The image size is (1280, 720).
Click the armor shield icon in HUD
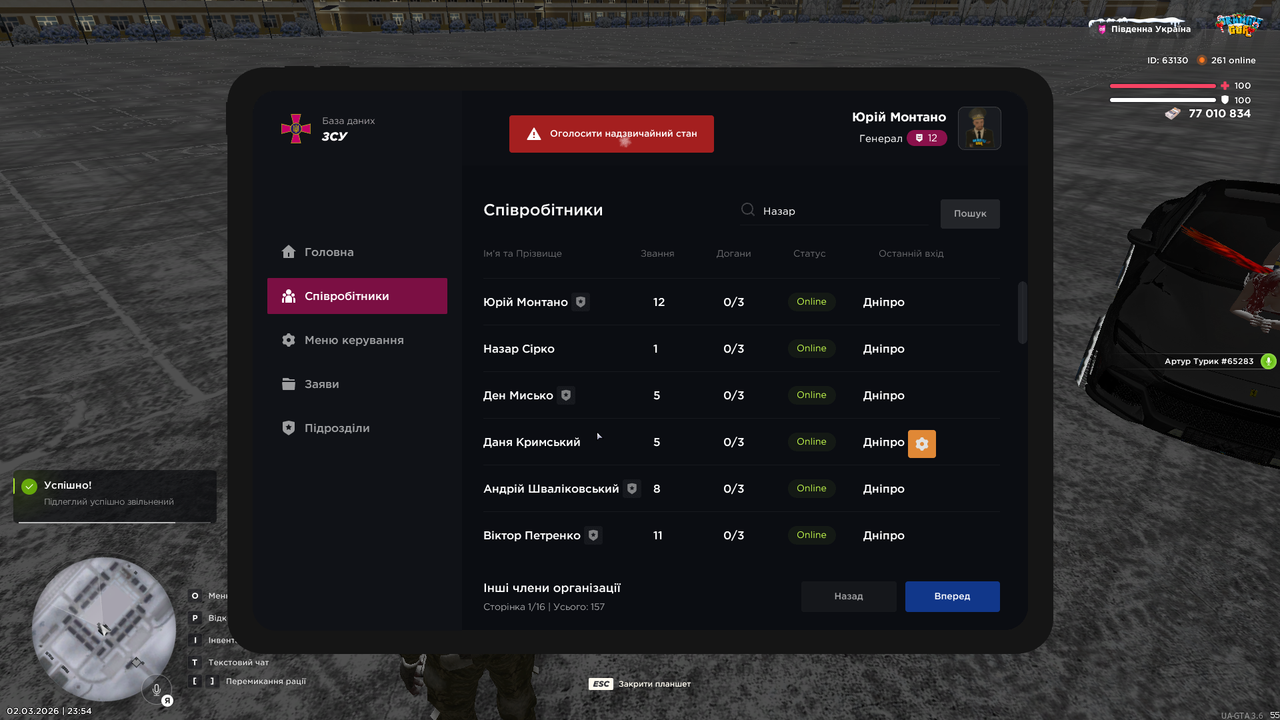(1225, 100)
